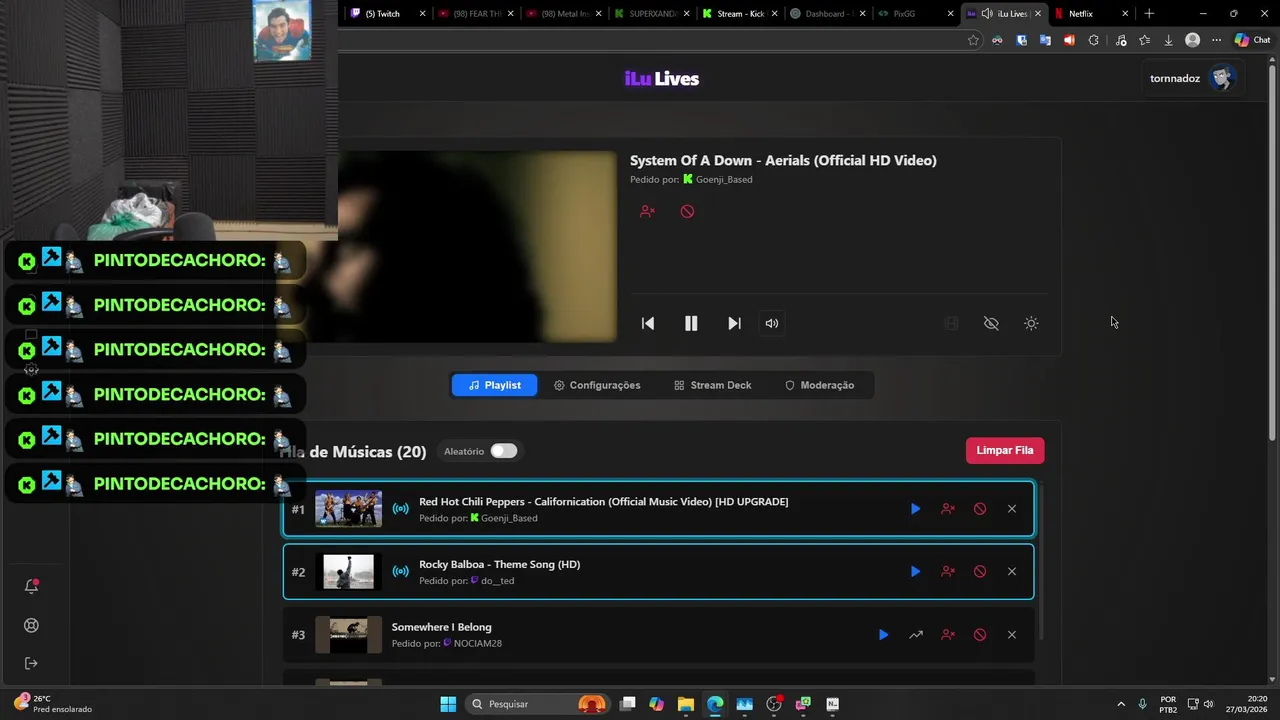Switch to the Stream Deck tab
1280x720 pixels.
[x=712, y=385]
